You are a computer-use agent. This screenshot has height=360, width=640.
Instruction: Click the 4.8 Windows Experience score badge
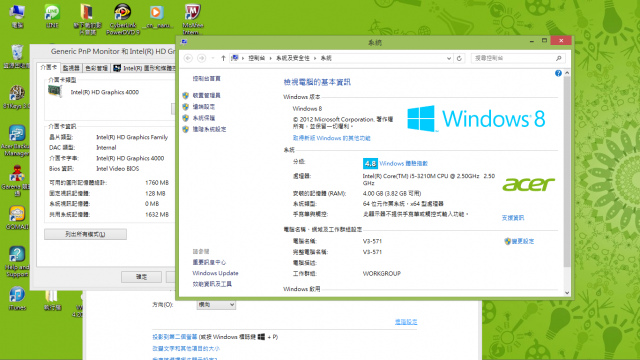(370, 164)
